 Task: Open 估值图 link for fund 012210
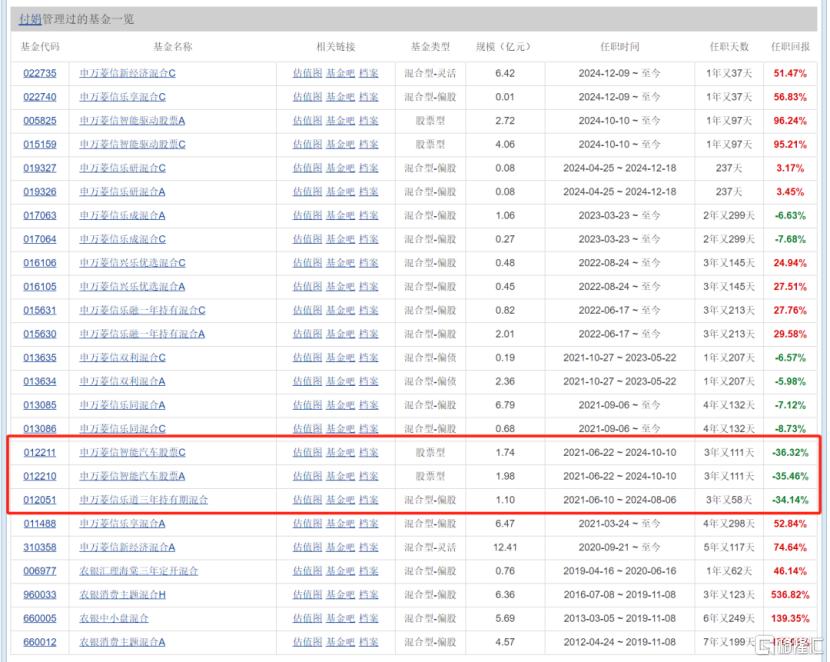click(308, 476)
